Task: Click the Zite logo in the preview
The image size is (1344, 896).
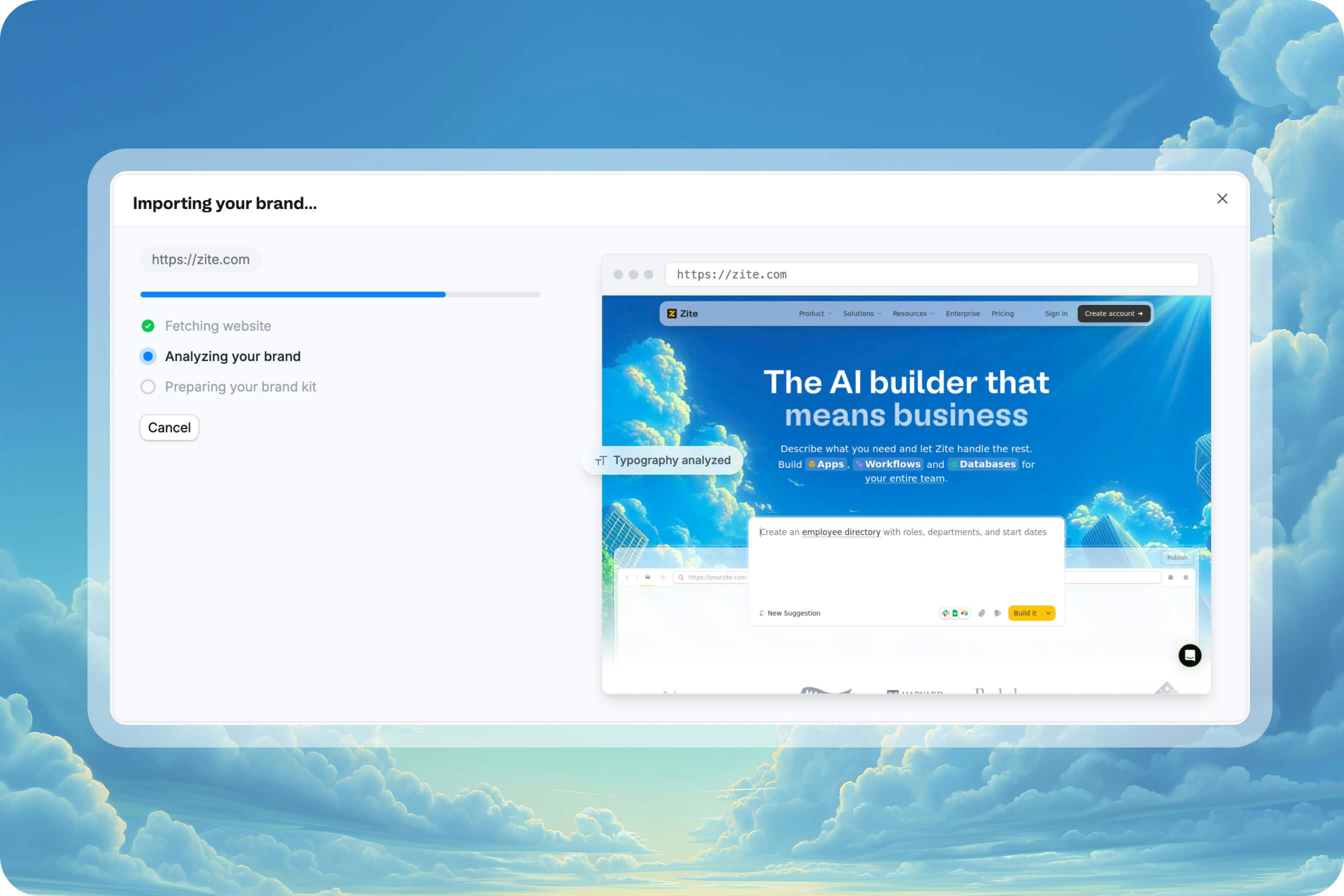Action: pos(682,313)
